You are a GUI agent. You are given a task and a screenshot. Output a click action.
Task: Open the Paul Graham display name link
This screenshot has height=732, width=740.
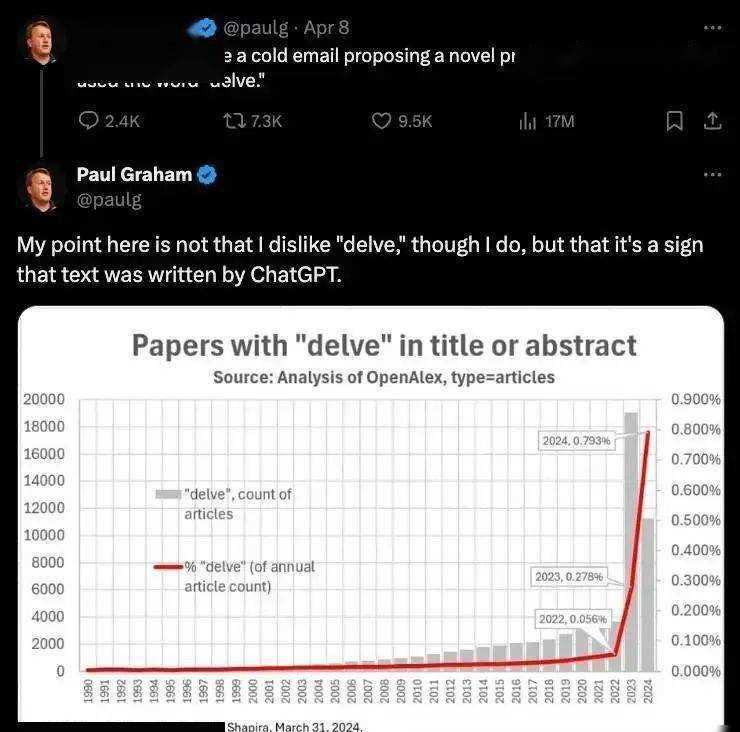coord(135,174)
